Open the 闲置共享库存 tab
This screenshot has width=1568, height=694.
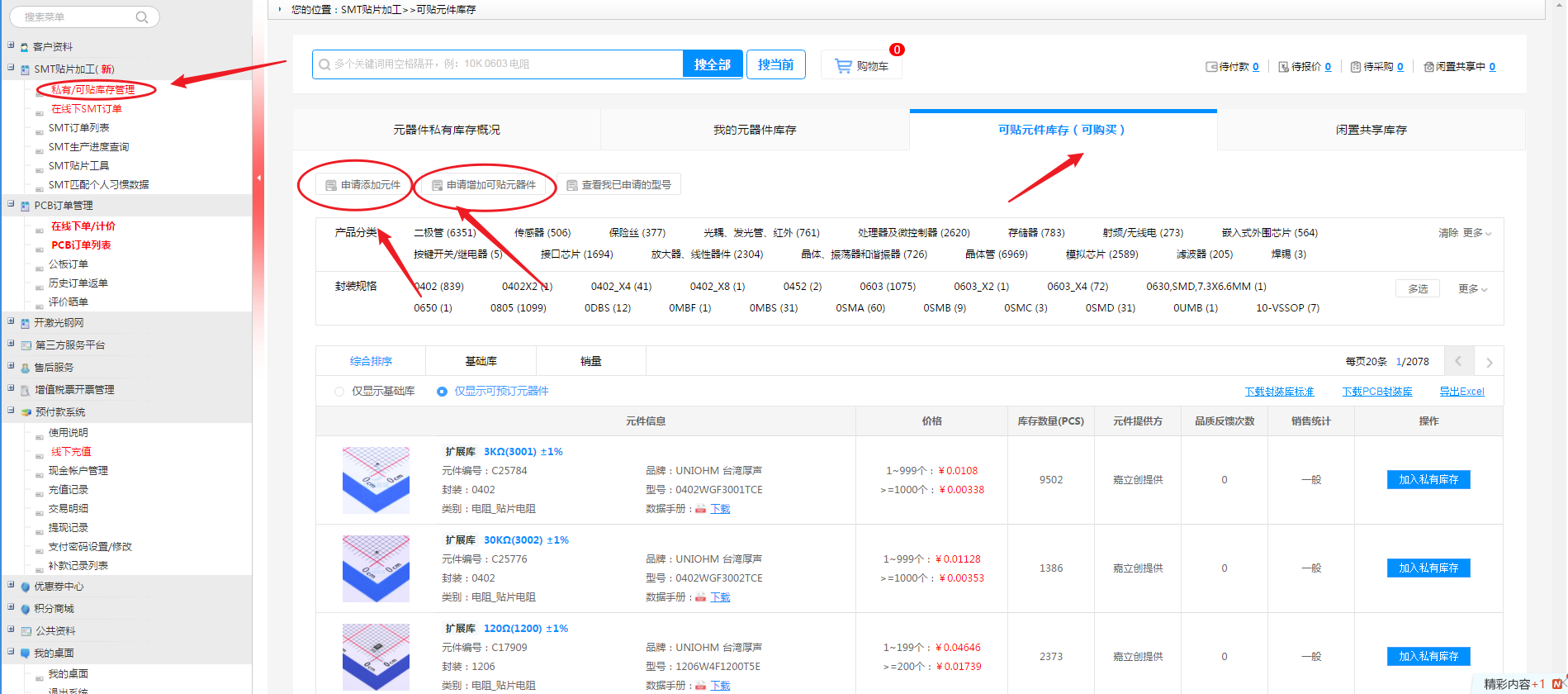pyautogui.click(x=1371, y=130)
